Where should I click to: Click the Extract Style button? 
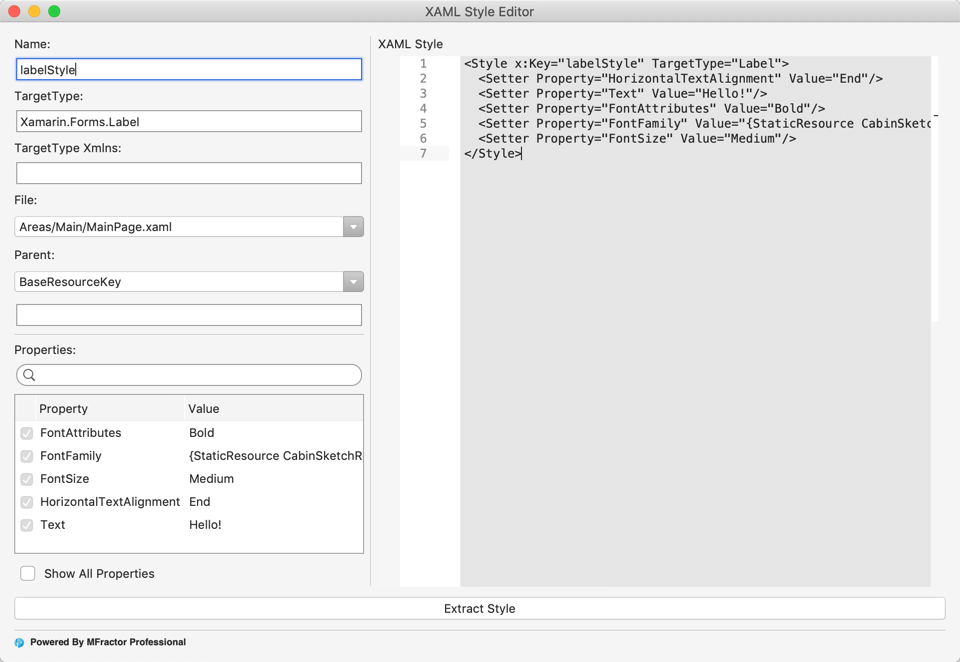(x=479, y=608)
